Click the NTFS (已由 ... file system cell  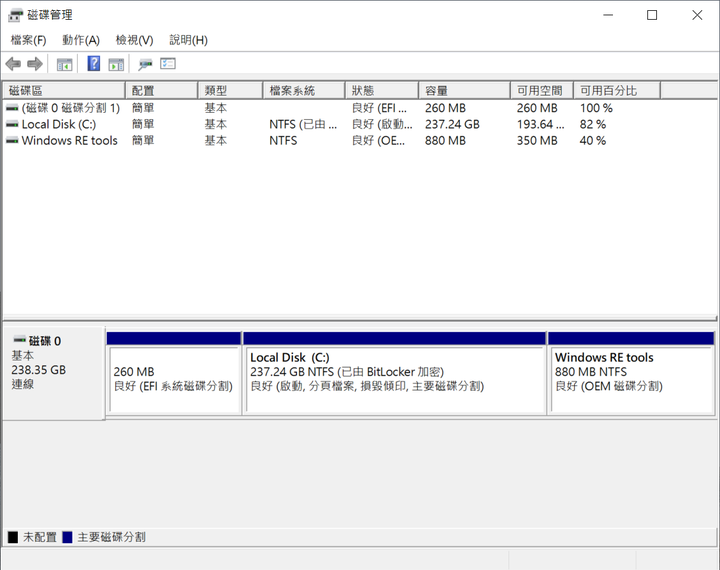303,124
